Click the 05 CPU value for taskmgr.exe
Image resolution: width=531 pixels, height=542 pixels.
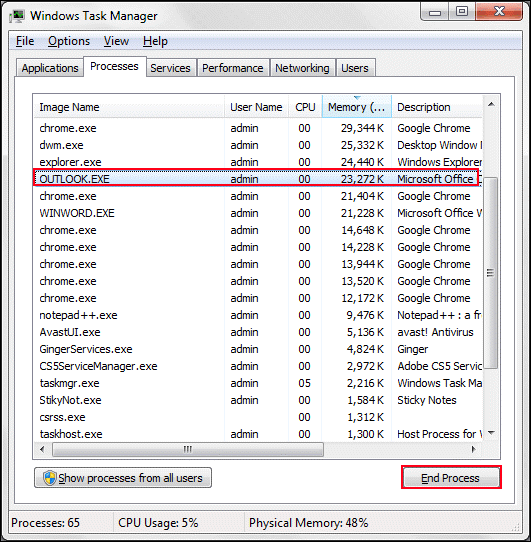(305, 383)
